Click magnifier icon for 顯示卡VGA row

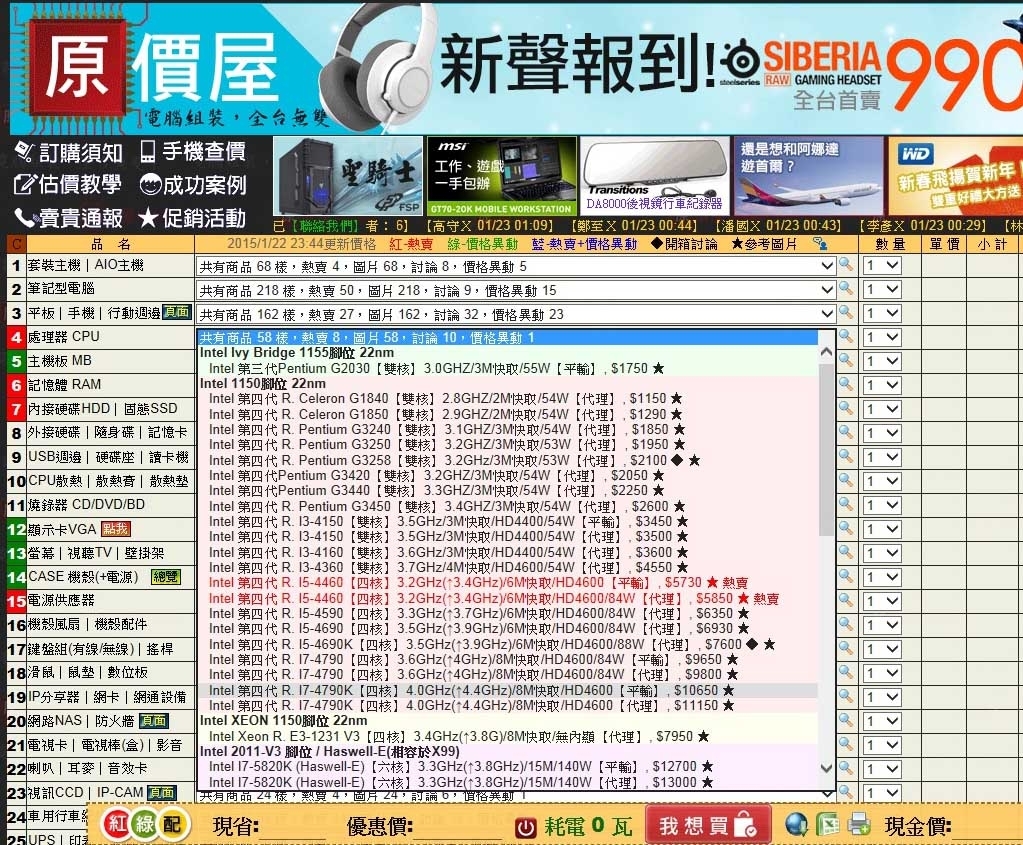coord(846,528)
